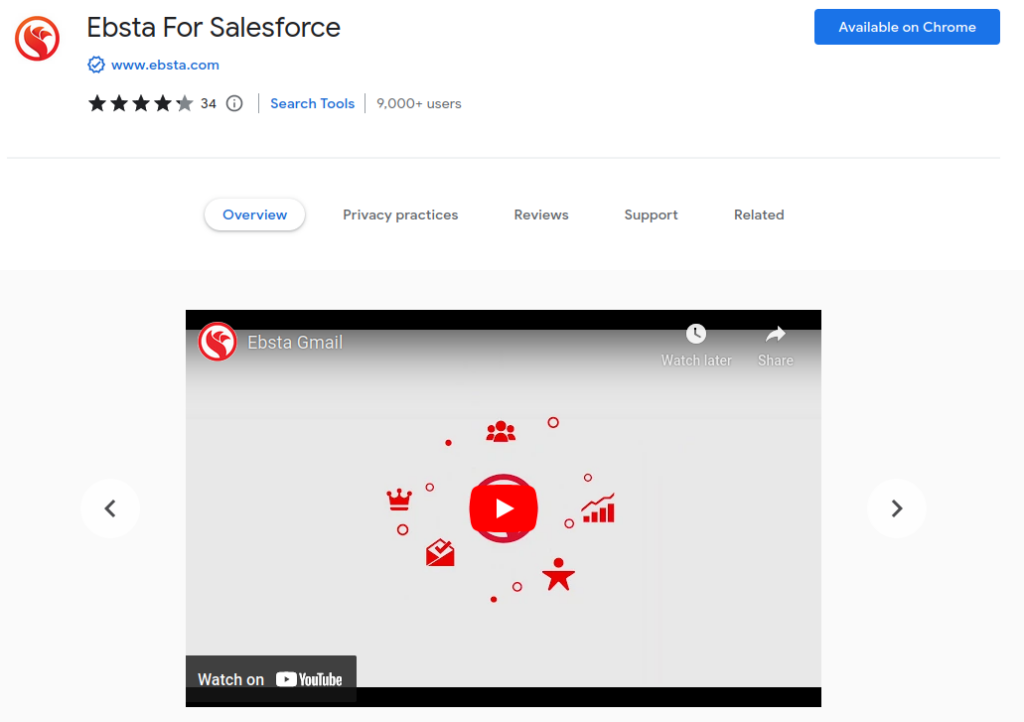
Task: Open the Privacy practices tab
Action: point(400,214)
